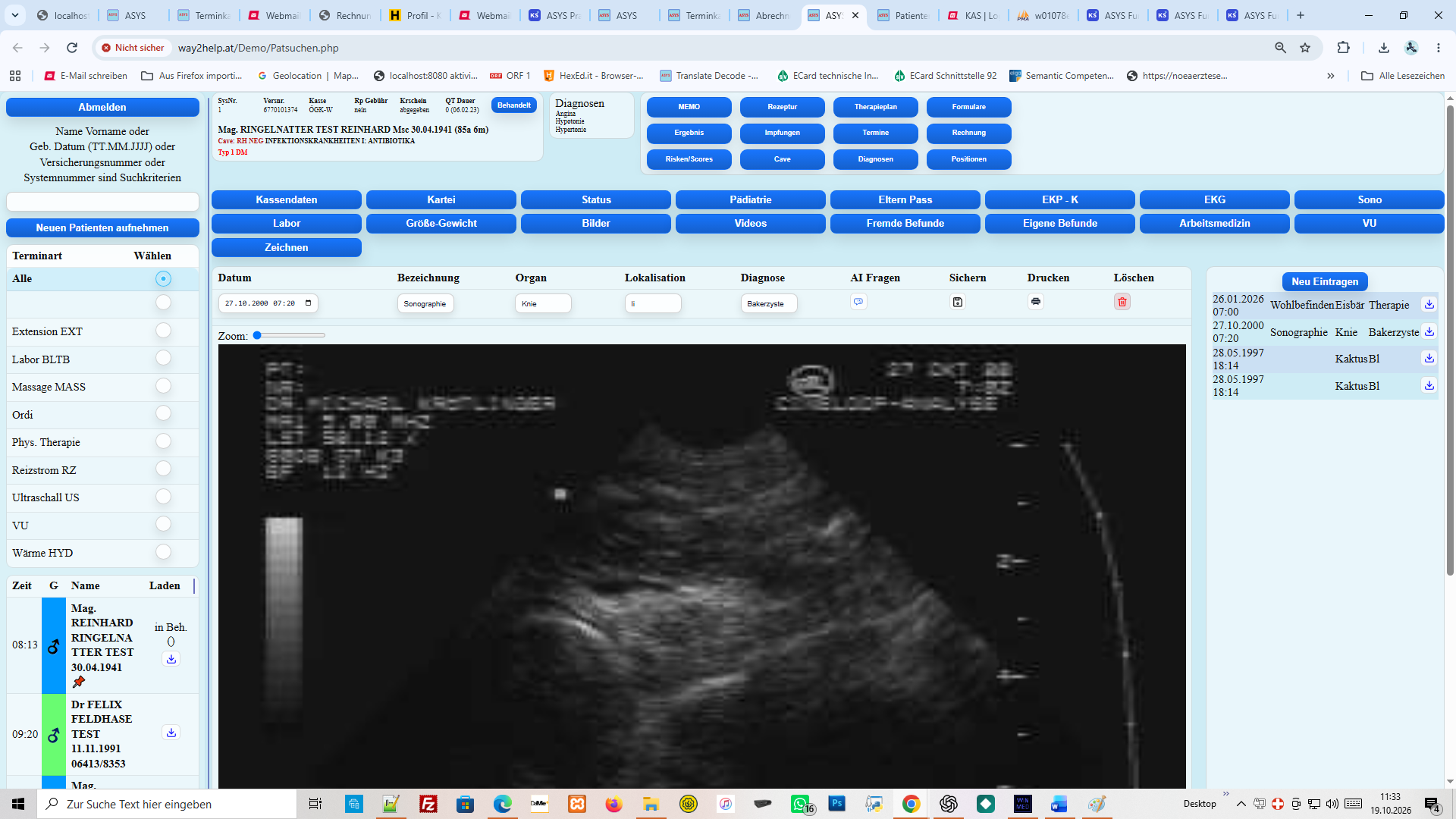This screenshot has height=819, width=1456.
Task: Load patient Felix Feldhase via download icon
Action: [x=171, y=733]
